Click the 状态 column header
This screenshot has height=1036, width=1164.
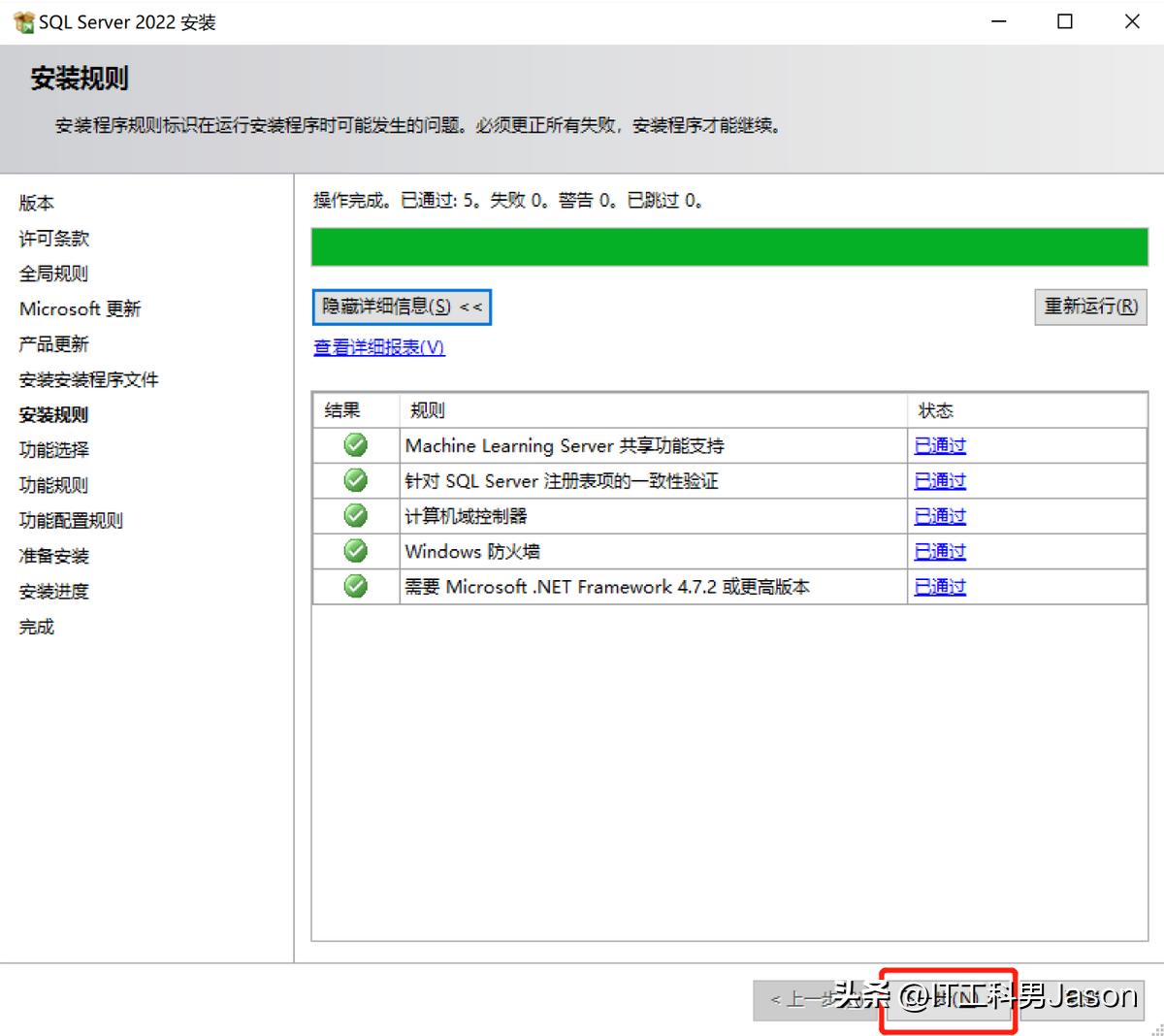936,409
